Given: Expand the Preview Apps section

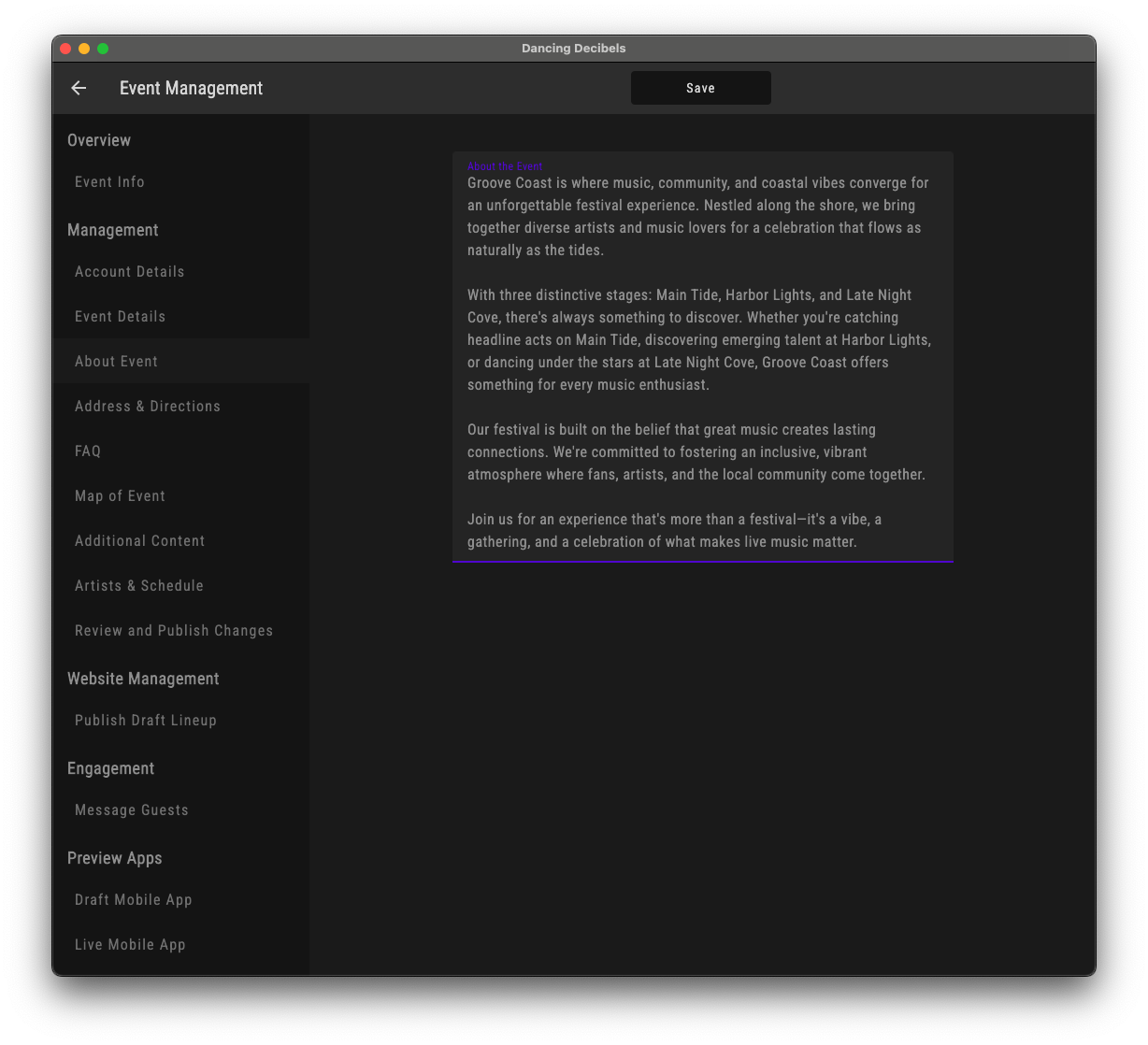Looking at the screenshot, I should tap(114, 858).
